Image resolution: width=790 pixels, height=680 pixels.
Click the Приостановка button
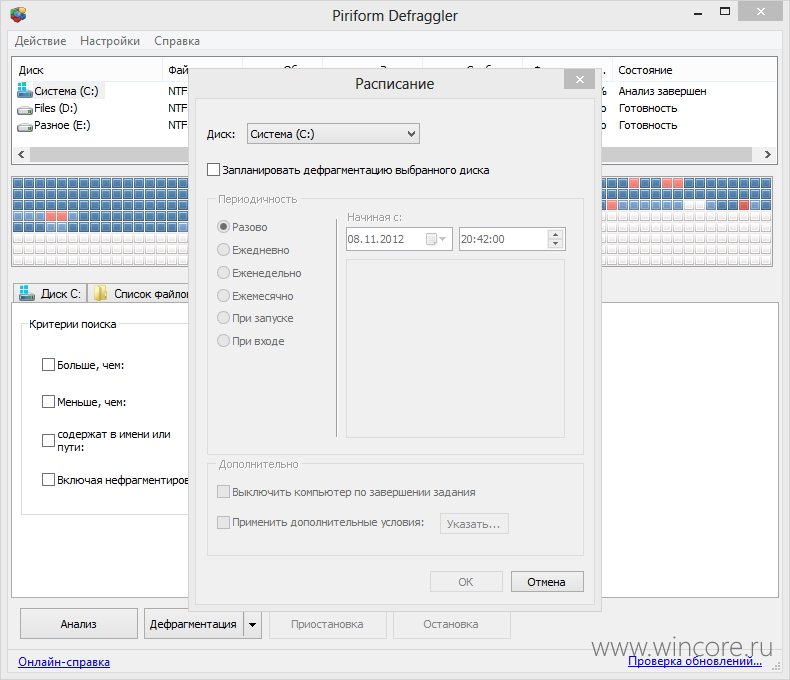[327, 625]
